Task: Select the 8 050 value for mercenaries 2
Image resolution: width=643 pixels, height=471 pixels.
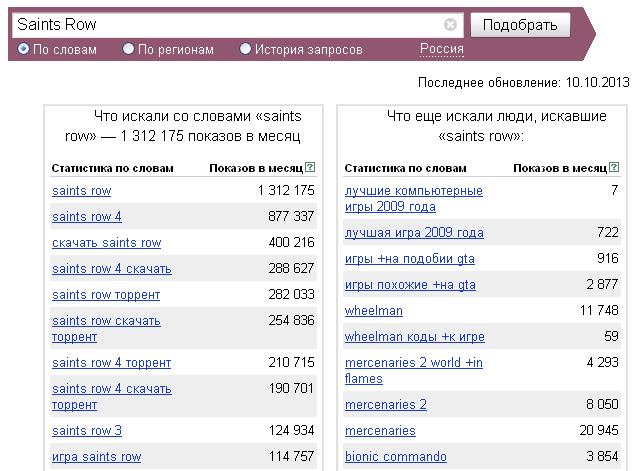Action: pos(602,404)
